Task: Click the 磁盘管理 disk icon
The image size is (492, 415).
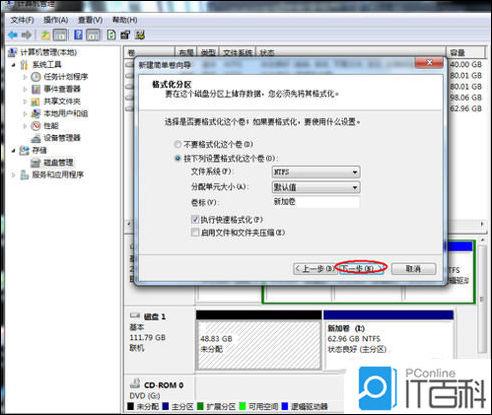Action: click(36, 163)
